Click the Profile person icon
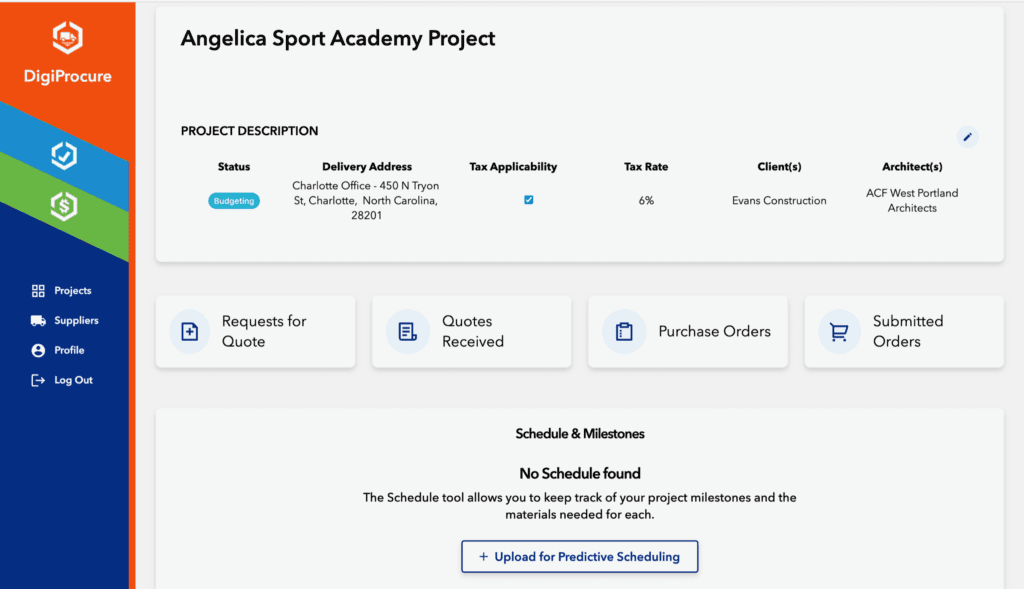The width and height of the screenshot is (1024, 589). pyautogui.click(x=38, y=351)
